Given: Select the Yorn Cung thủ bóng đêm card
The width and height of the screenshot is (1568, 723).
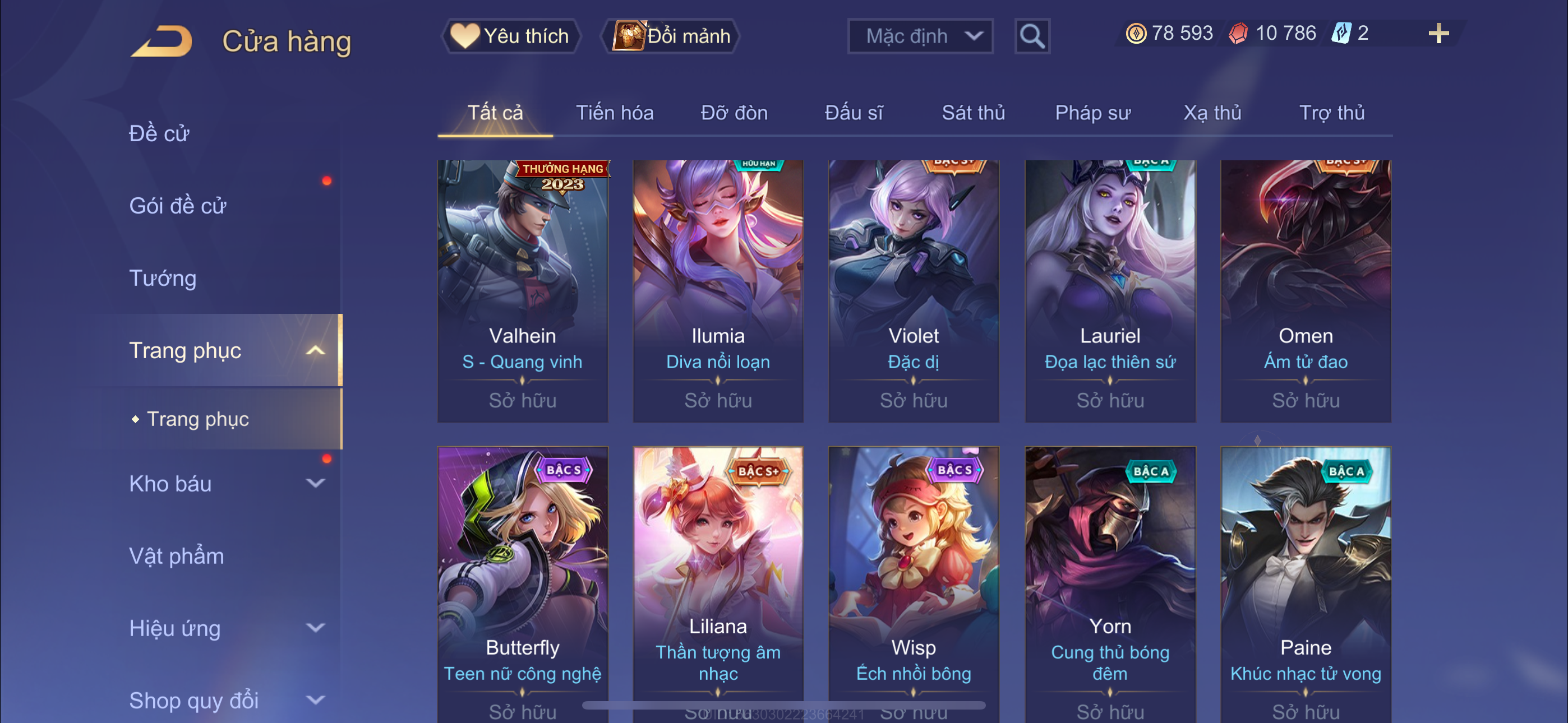Looking at the screenshot, I should point(1110,585).
